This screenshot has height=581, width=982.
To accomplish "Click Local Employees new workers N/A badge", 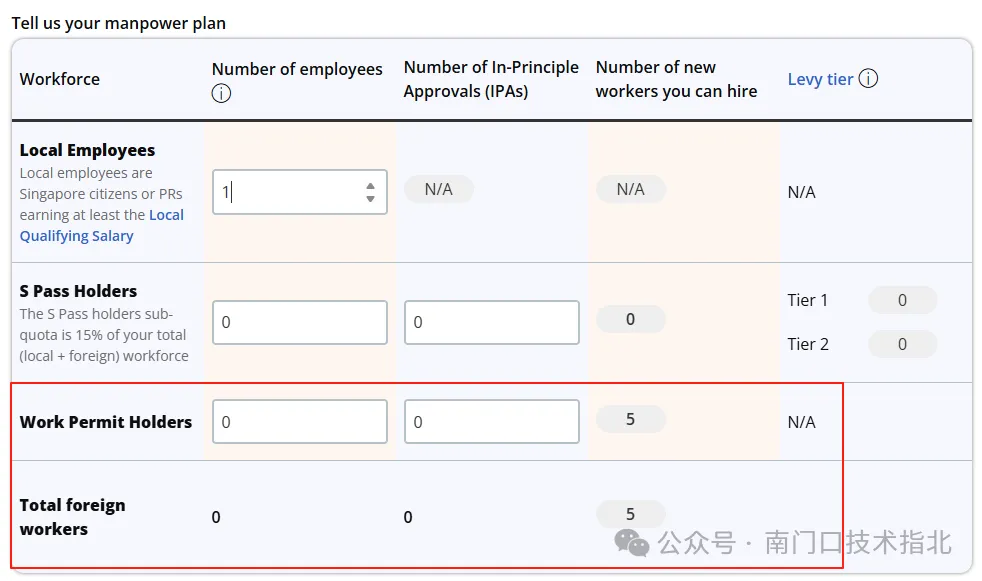I will [x=630, y=189].
